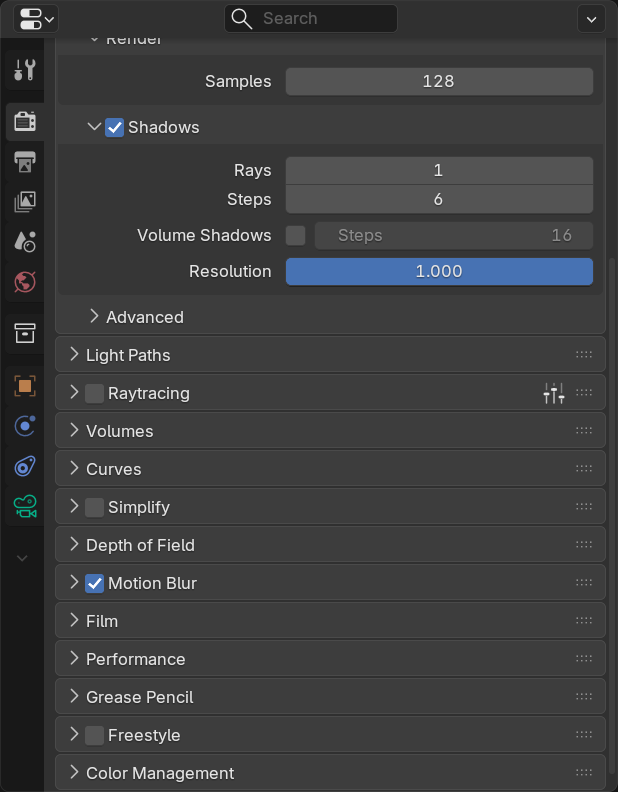Click the shadow Steps field showing 6
The width and height of the screenshot is (618, 792).
point(439,199)
